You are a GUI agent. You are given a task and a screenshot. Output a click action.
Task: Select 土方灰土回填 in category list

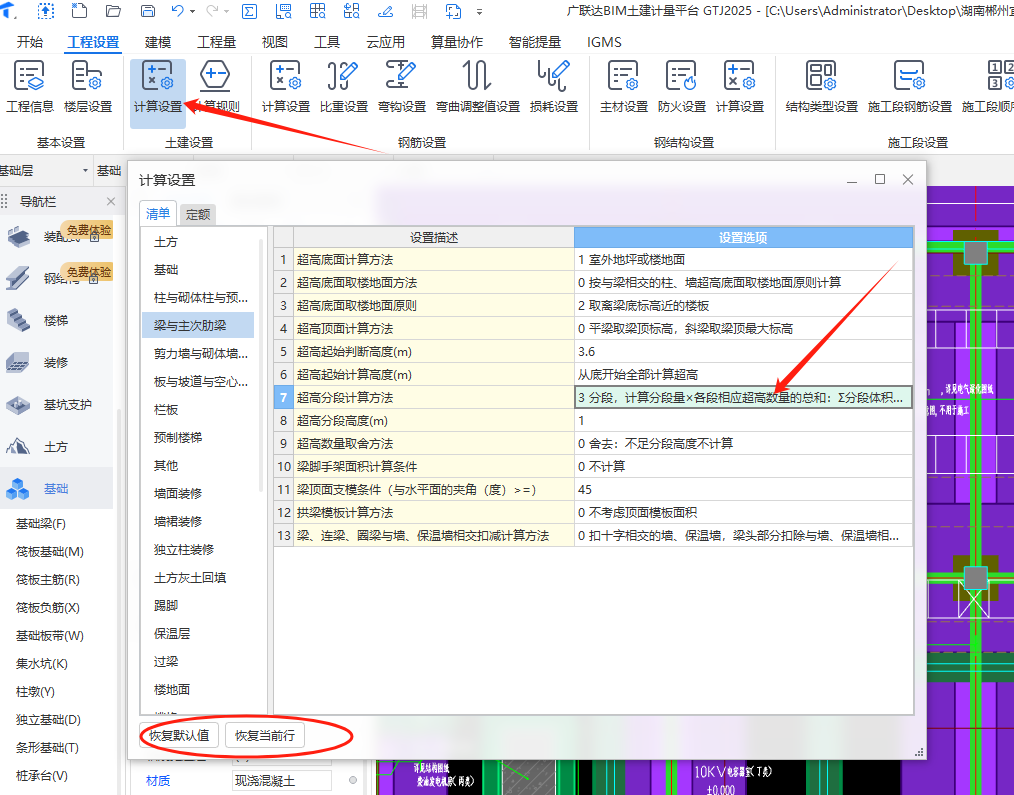[x=190, y=578]
